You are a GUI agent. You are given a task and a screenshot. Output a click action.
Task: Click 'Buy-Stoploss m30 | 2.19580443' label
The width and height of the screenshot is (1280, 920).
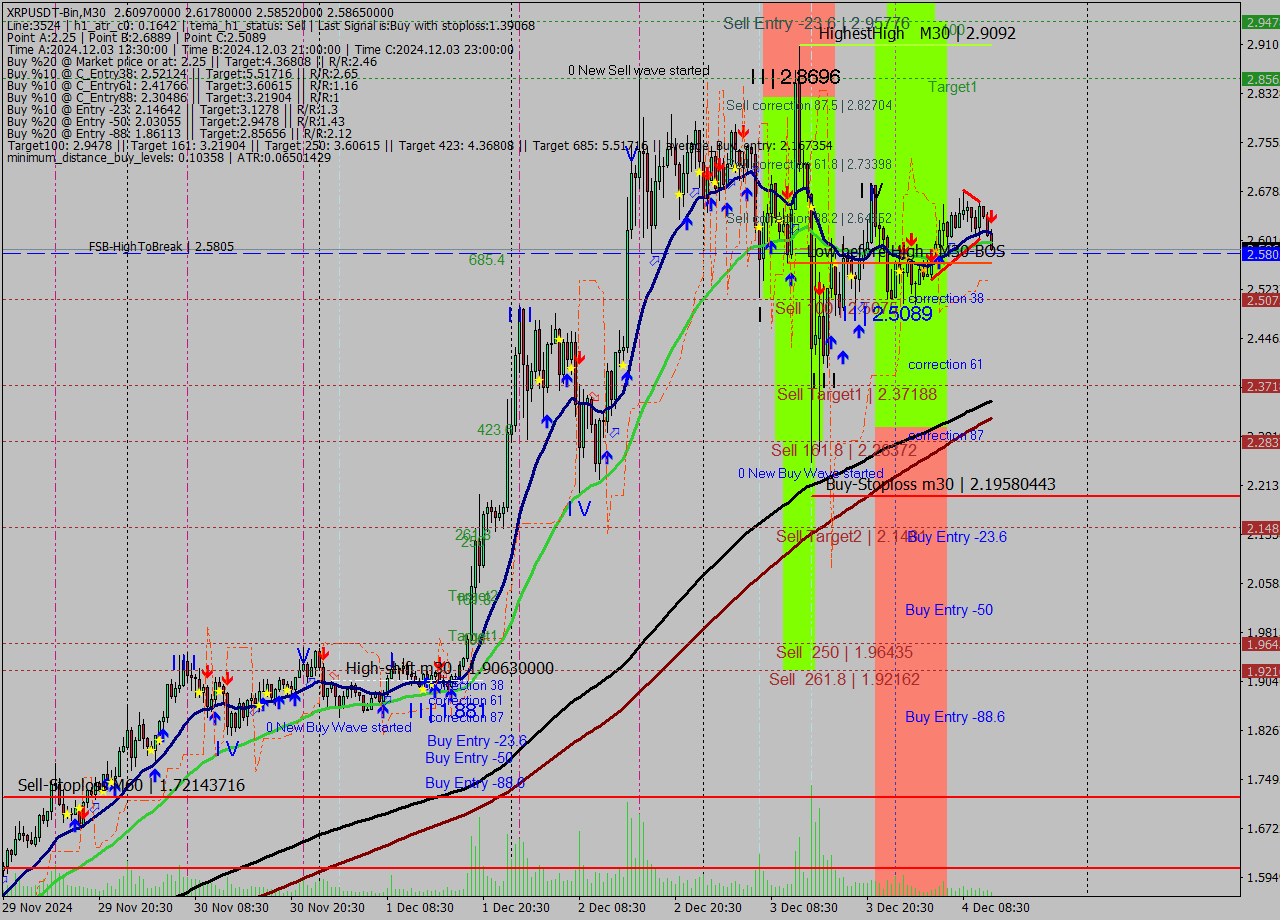(x=941, y=484)
